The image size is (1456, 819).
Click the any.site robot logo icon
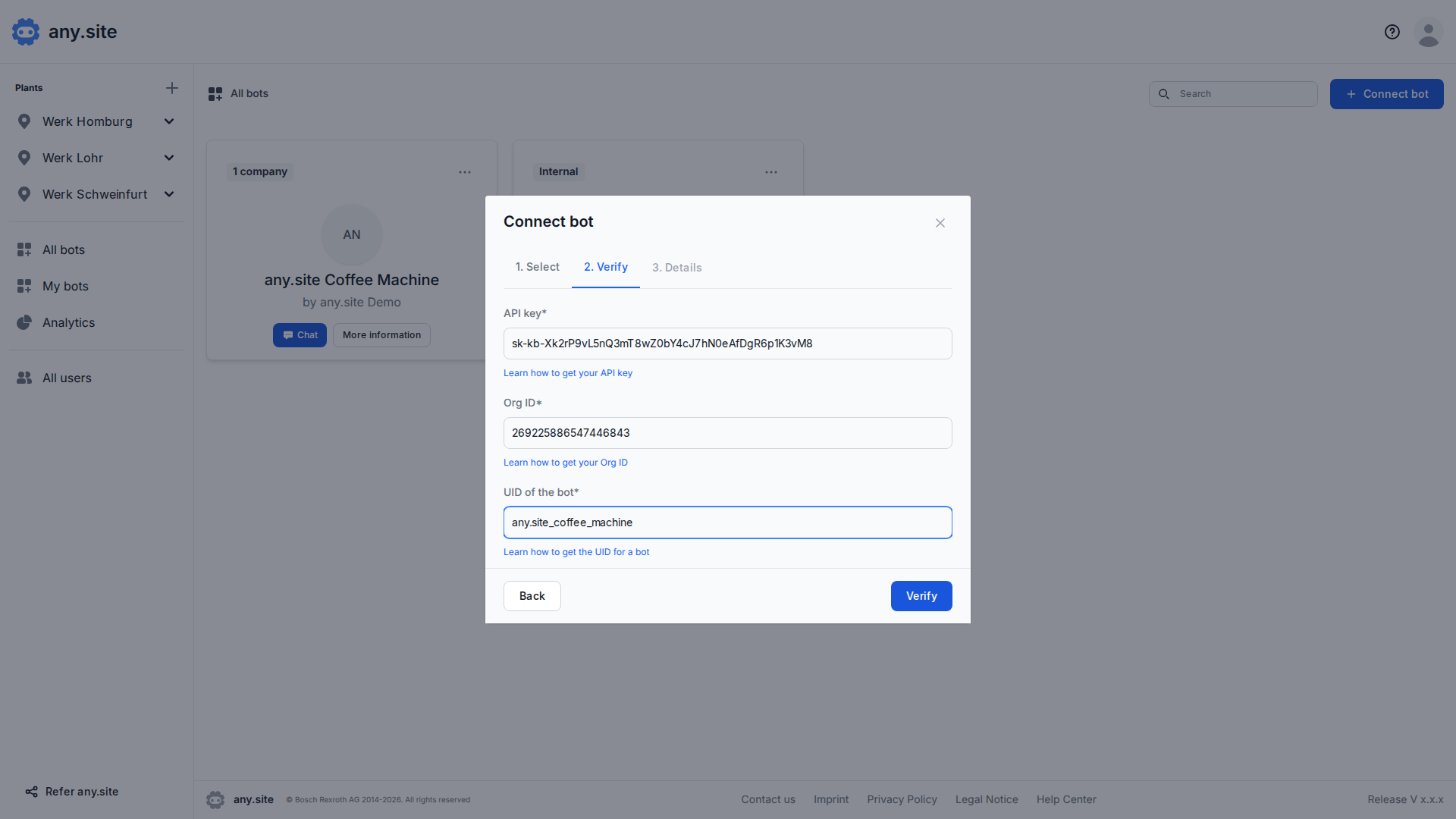[x=26, y=32]
